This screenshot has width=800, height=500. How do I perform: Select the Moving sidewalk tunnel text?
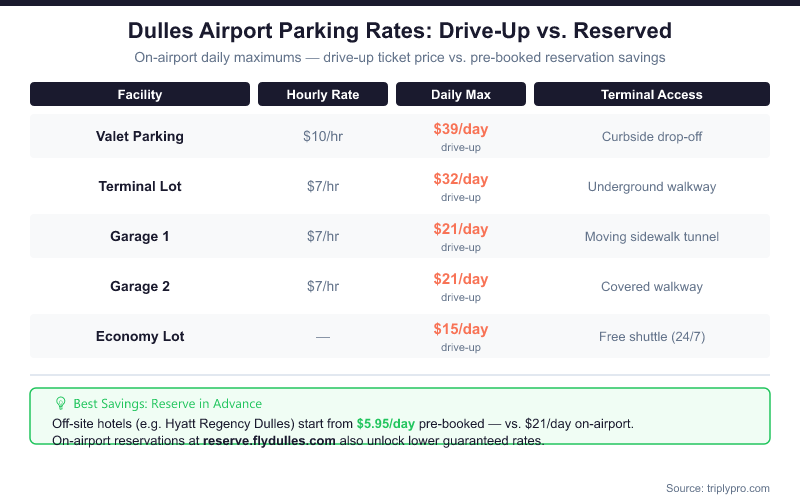[x=652, y=236]
